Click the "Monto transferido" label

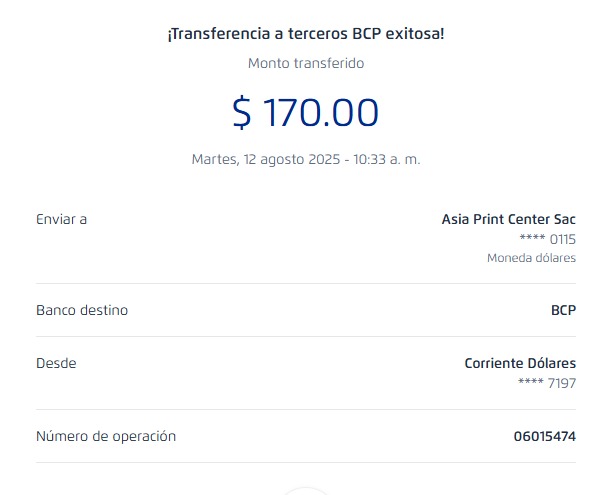pyautogui.click(x=306, y=63)
